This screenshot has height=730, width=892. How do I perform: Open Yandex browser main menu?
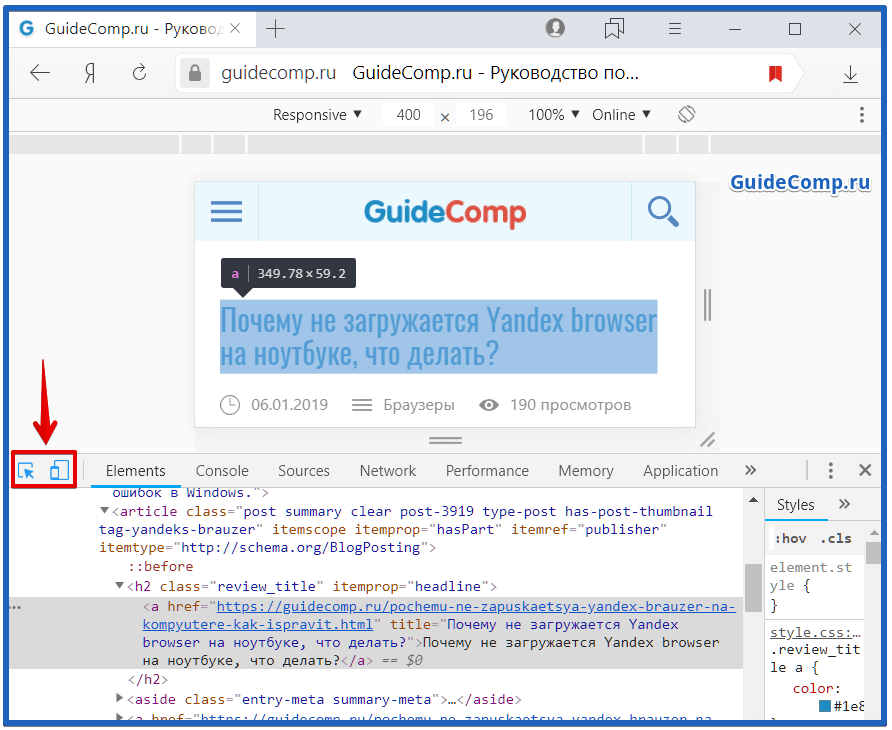[675, 28]
